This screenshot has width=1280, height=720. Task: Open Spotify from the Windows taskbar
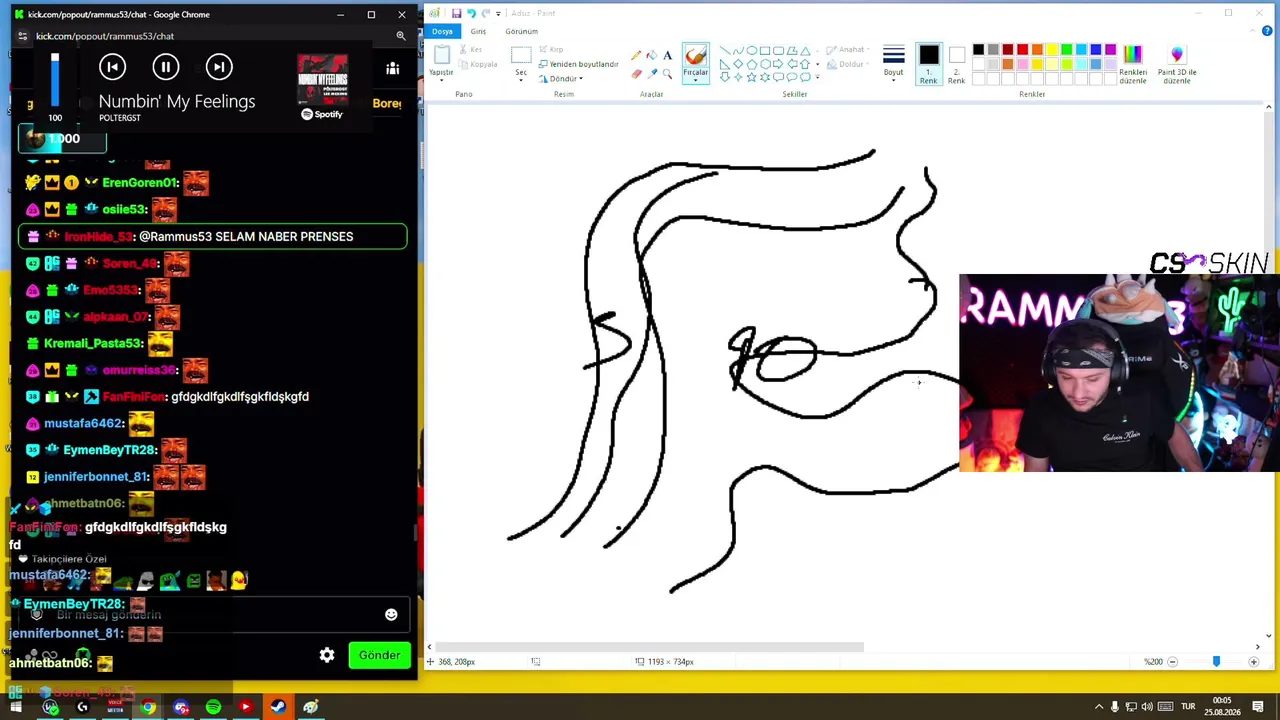click(x=213, y=707)
